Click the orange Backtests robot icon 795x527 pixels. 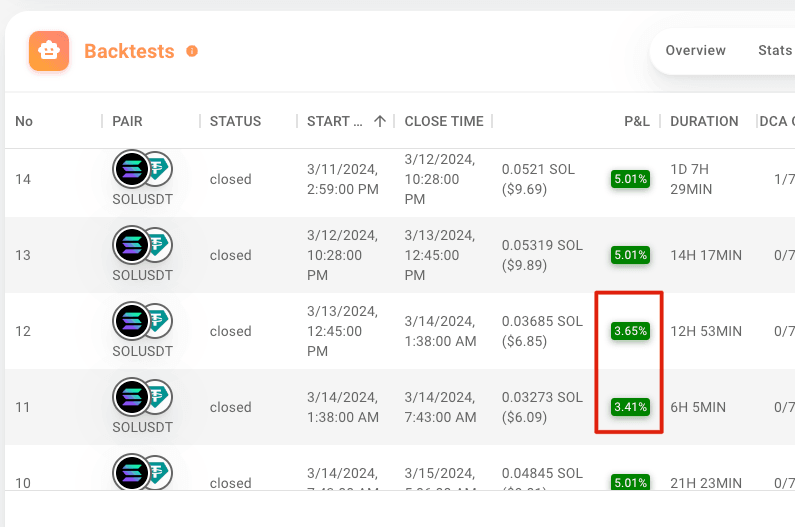[49, 51]
